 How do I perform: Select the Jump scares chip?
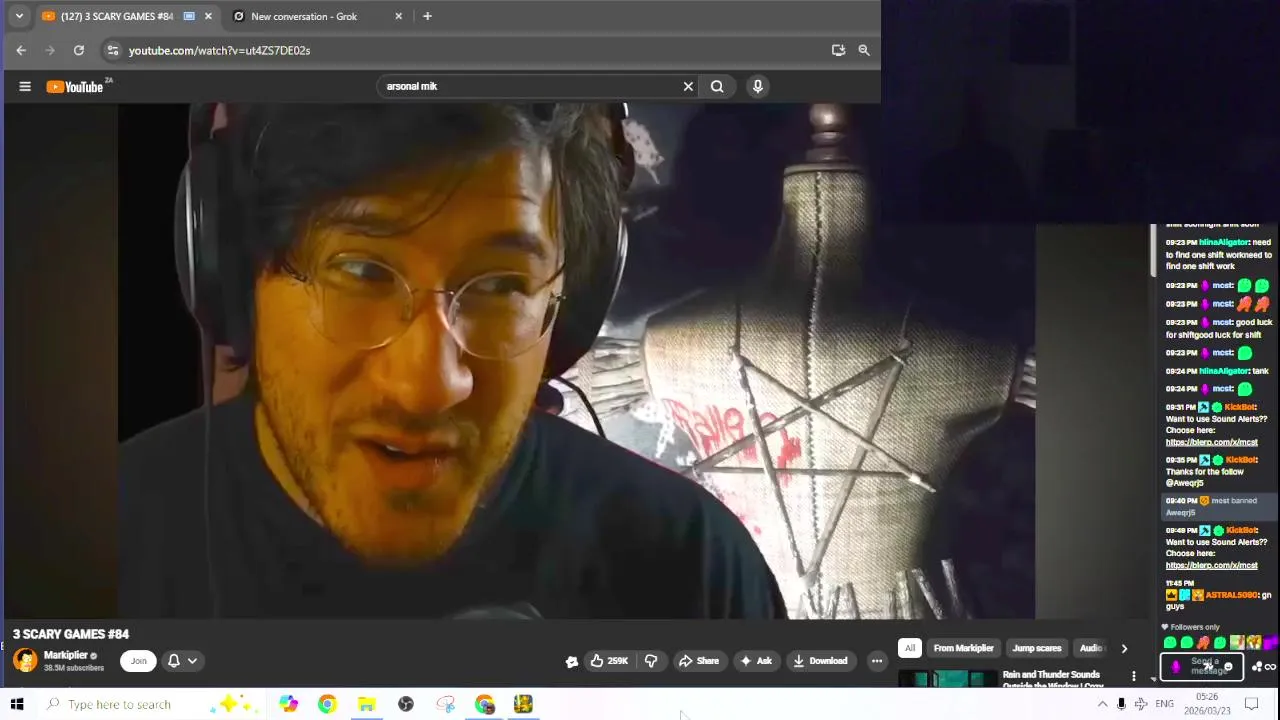click(1037, 648)
